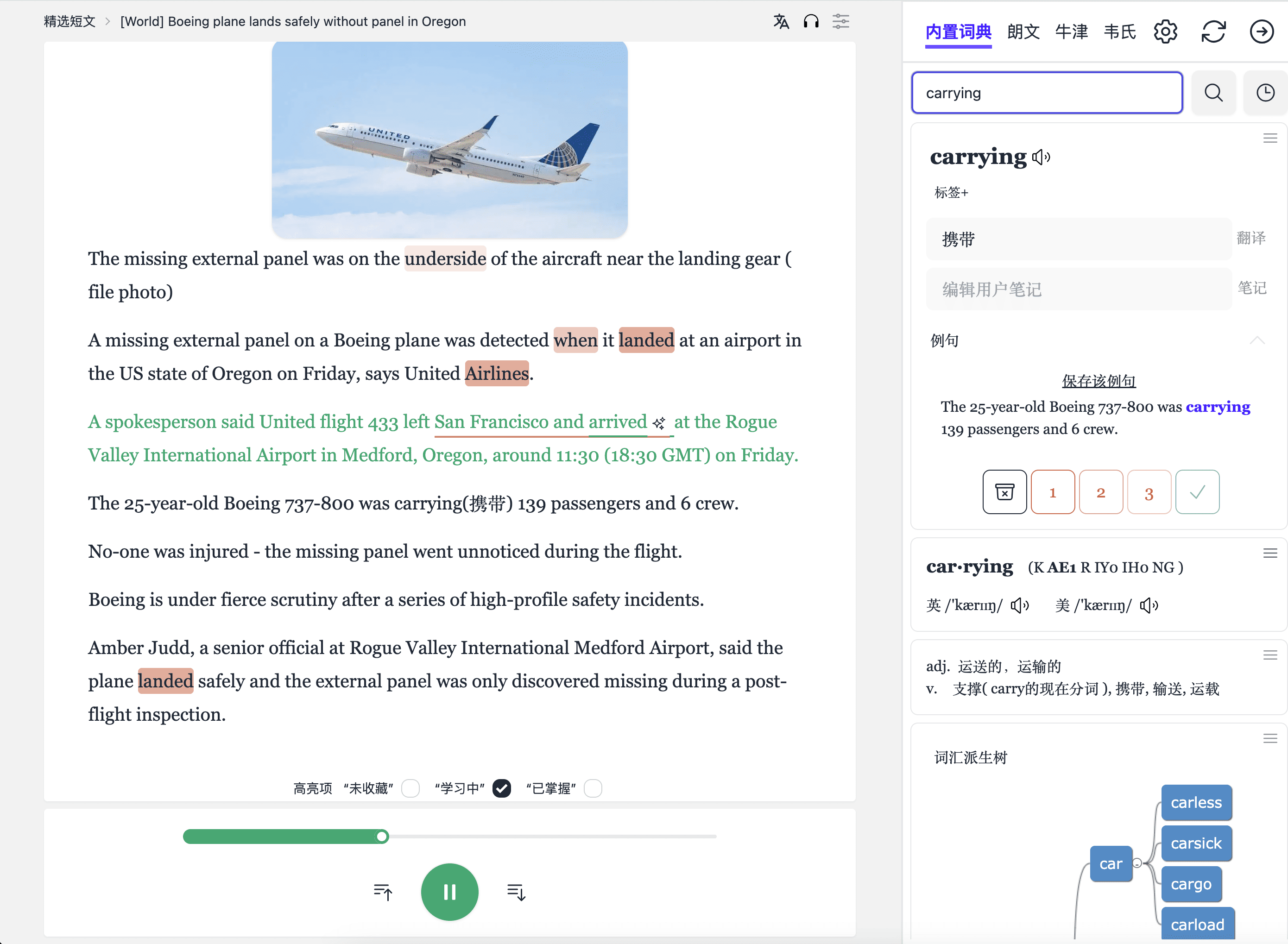
Task: Open the lookup history clock icon
Action: (x=1265, y=93)
